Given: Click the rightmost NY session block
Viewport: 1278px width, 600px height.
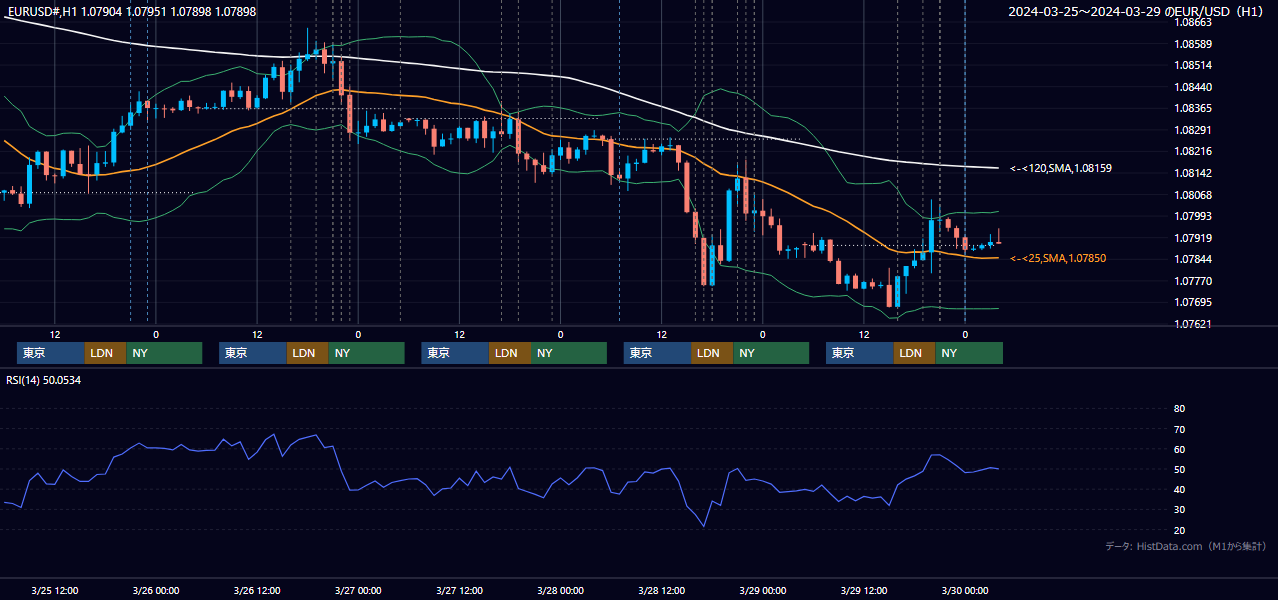Looking at the screenshot, I should (969, 353).
